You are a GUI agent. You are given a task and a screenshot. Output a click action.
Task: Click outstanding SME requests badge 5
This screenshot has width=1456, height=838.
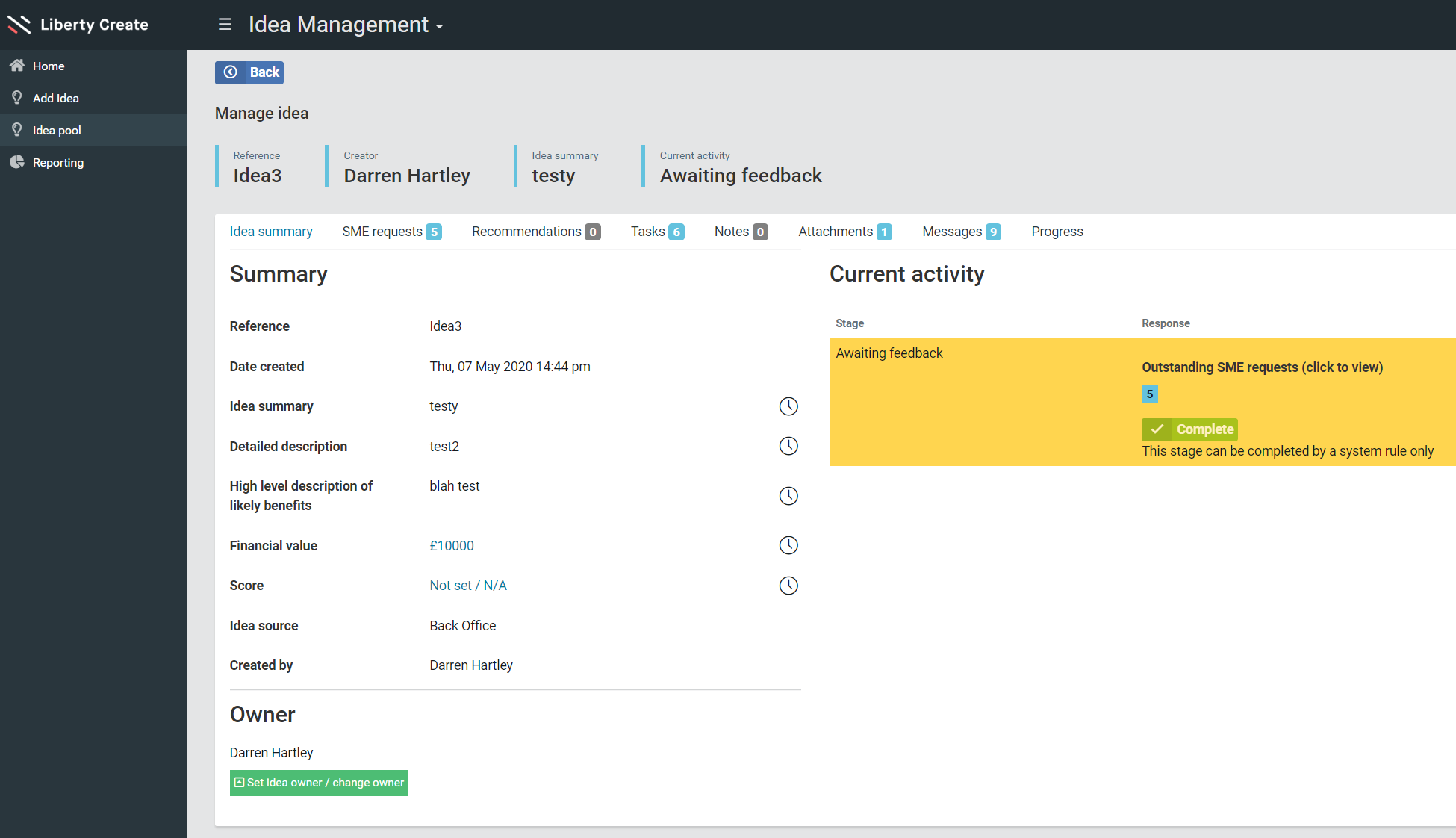tap(1149, 394)
